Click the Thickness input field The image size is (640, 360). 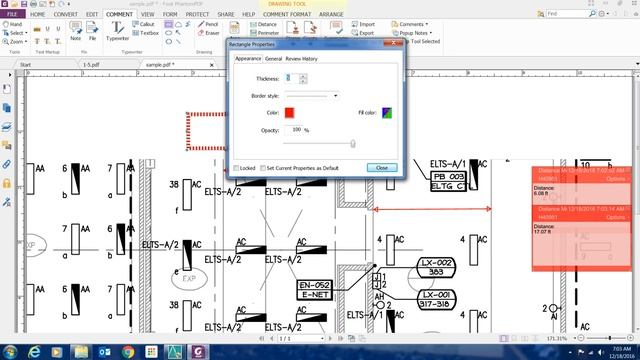(292, 78)
